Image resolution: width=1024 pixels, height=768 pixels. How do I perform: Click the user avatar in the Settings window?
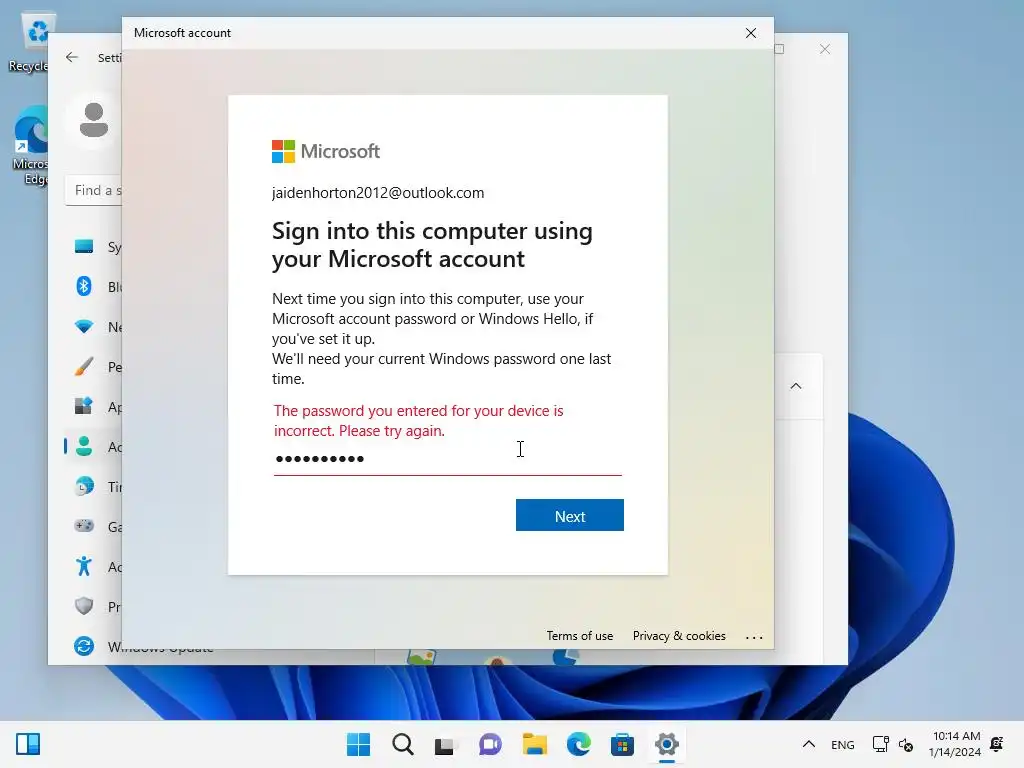point(93,120)
